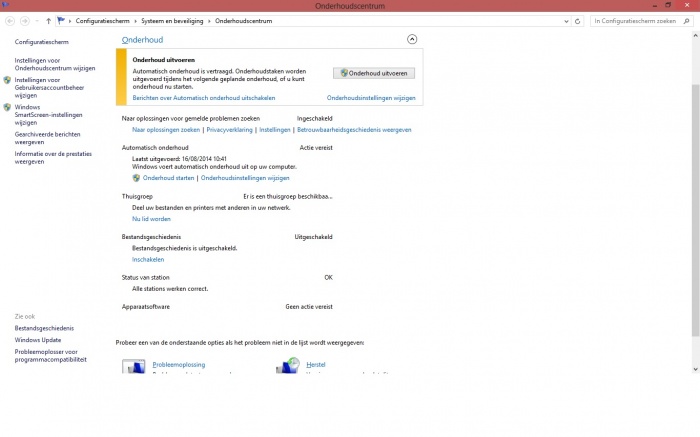Click Inschakelen for Bestandsgeschiedenis

coord(148,259)
